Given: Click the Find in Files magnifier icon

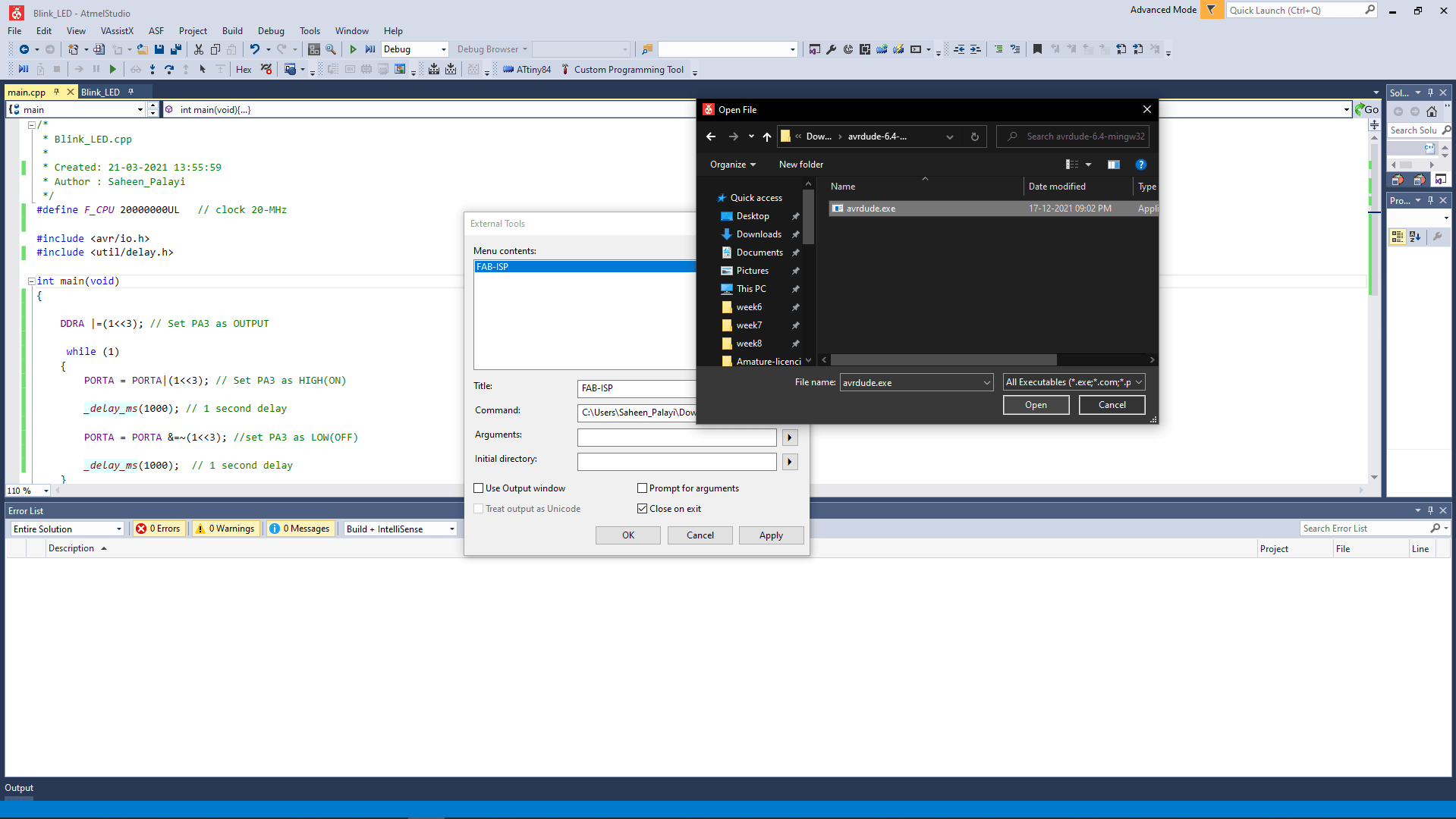Looking at the screenshot, I should [x=331, y=49].
